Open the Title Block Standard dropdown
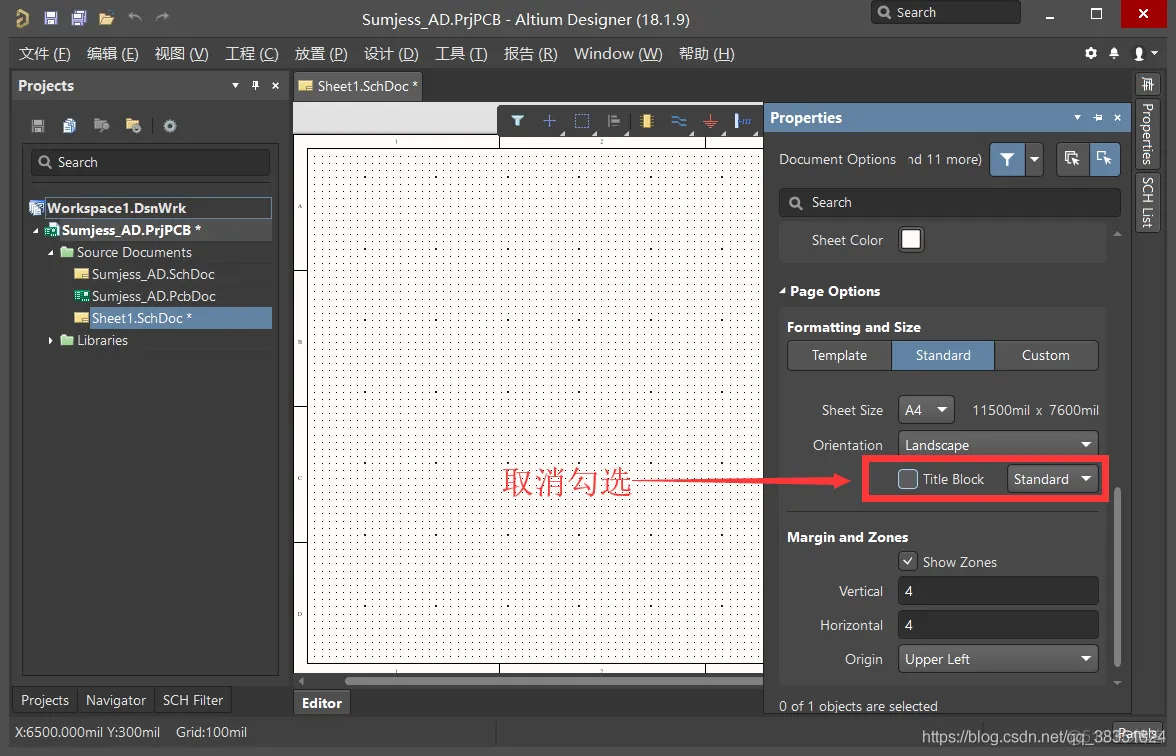Screen dimensions: 1176x756 pos(1052,478)
